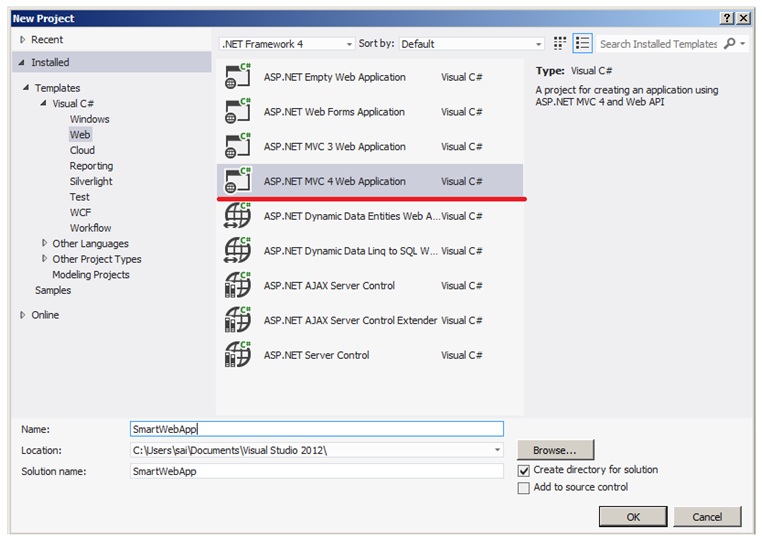This screenshot has height=541, width=762.
Task: Click the ASP.NET Web Forms Application icon
Action: pos(238,111)
